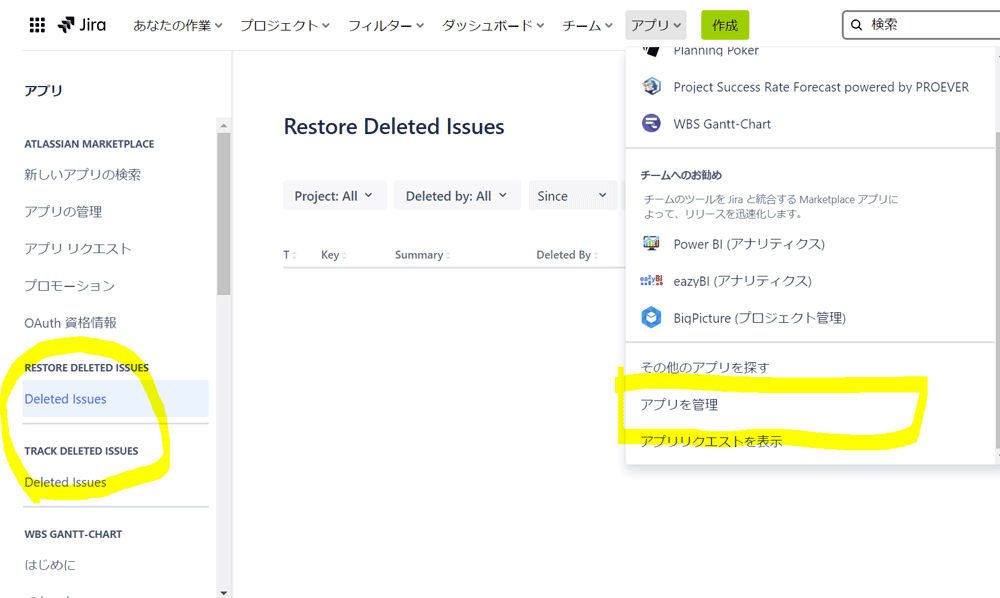The height and width of the screenshot is (598, 1000).
Task: Click the Jira logo
Action: (x=82, y=25)
